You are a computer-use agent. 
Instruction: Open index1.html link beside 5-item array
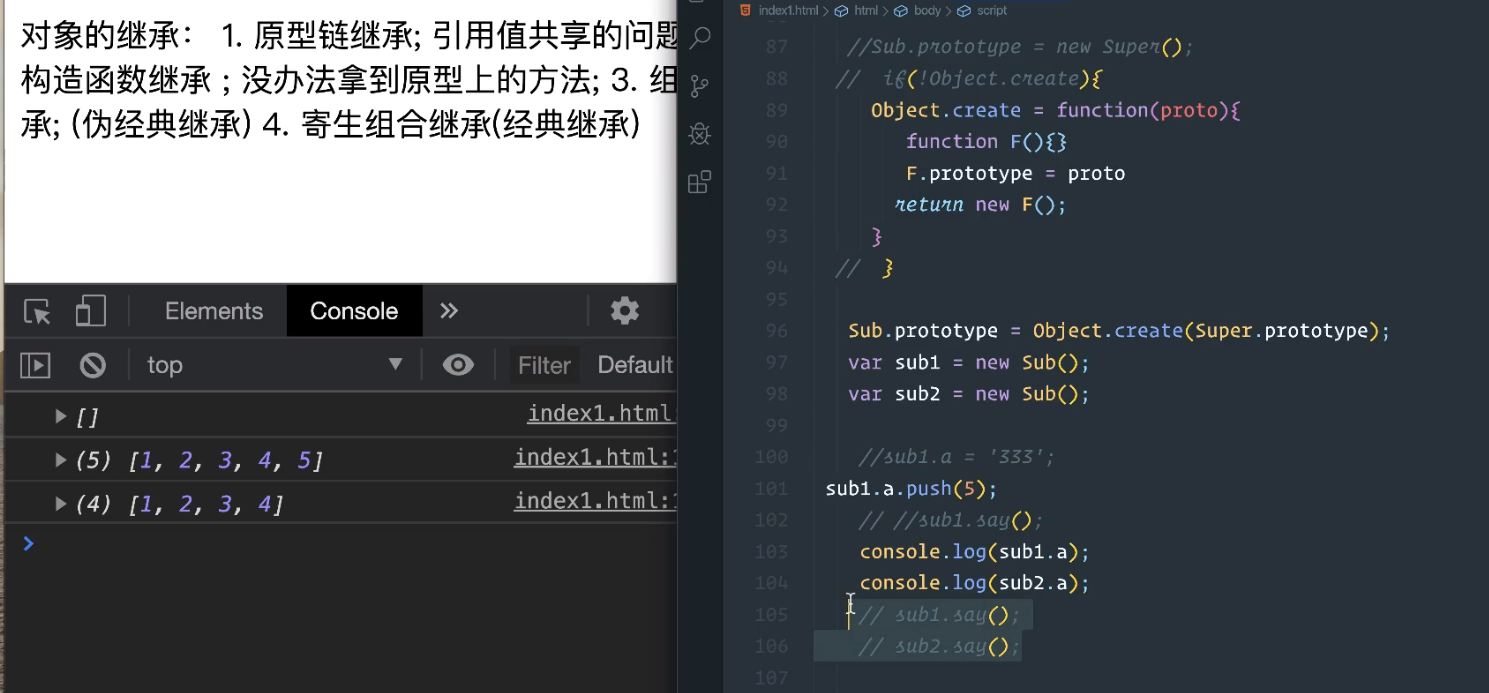[x=596, y=457]
